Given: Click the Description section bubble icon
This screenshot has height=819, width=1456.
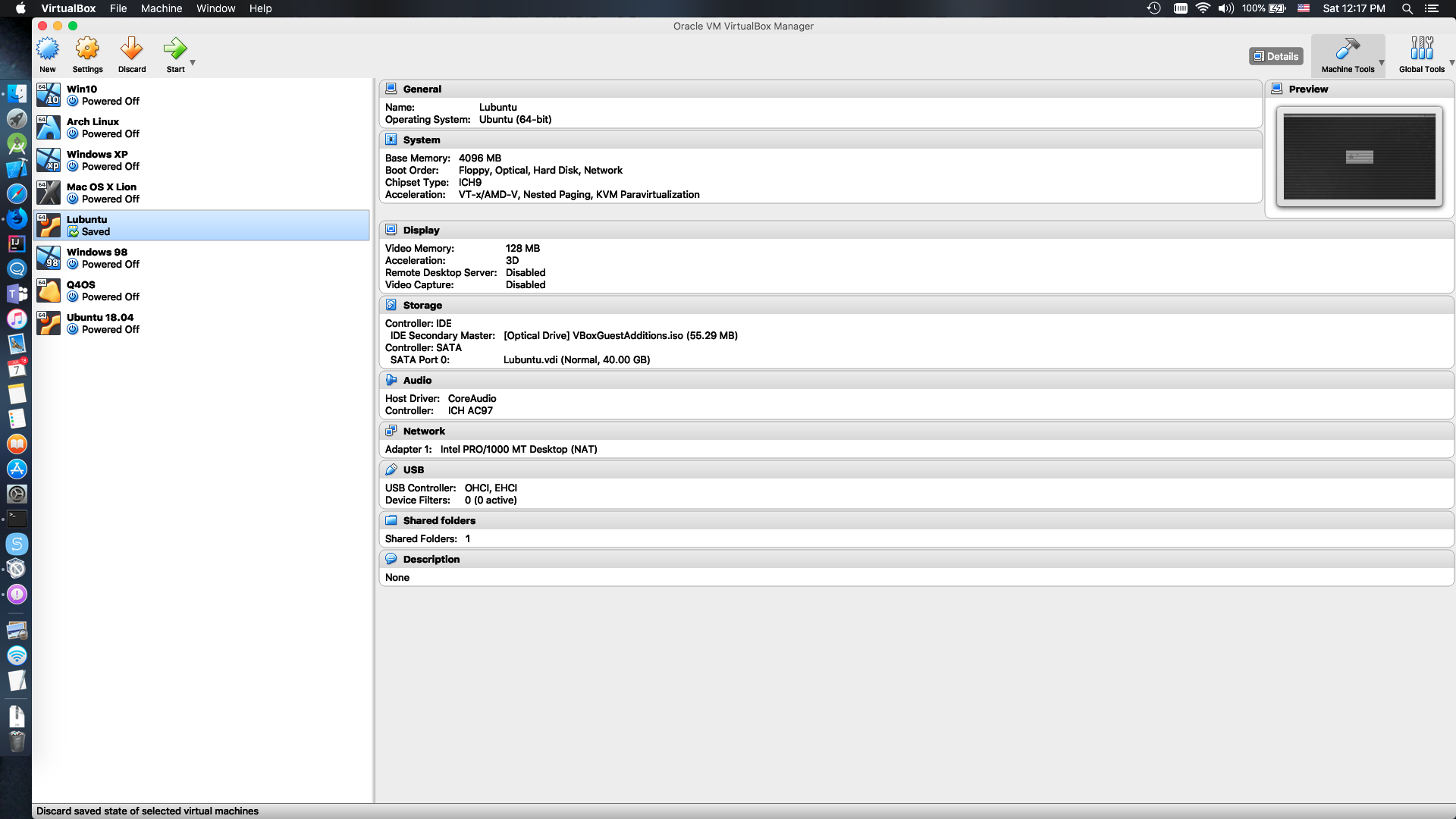Looking at the screenshot, I should point(391,559).
